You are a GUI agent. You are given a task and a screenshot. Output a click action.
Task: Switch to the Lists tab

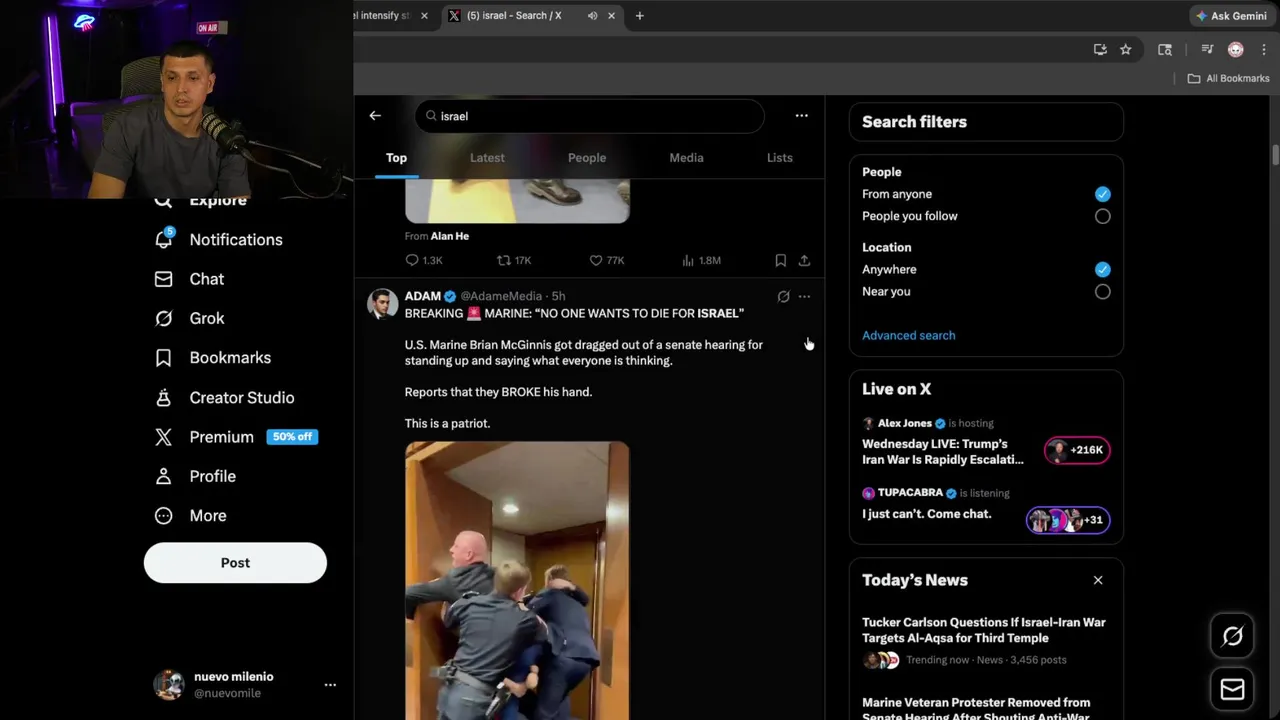coord(779,158)
